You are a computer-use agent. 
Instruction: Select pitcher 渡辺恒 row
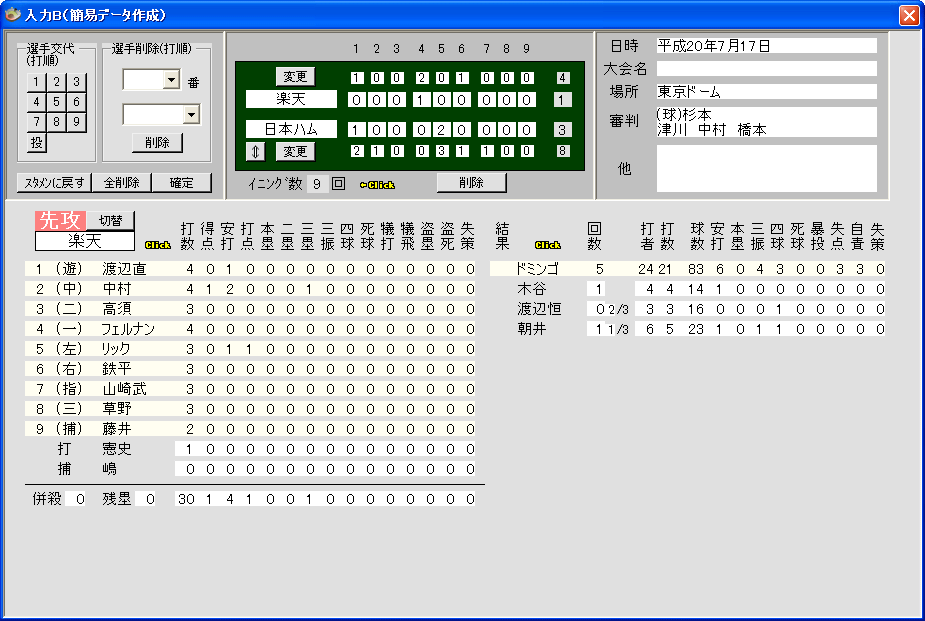click(687, 309)
